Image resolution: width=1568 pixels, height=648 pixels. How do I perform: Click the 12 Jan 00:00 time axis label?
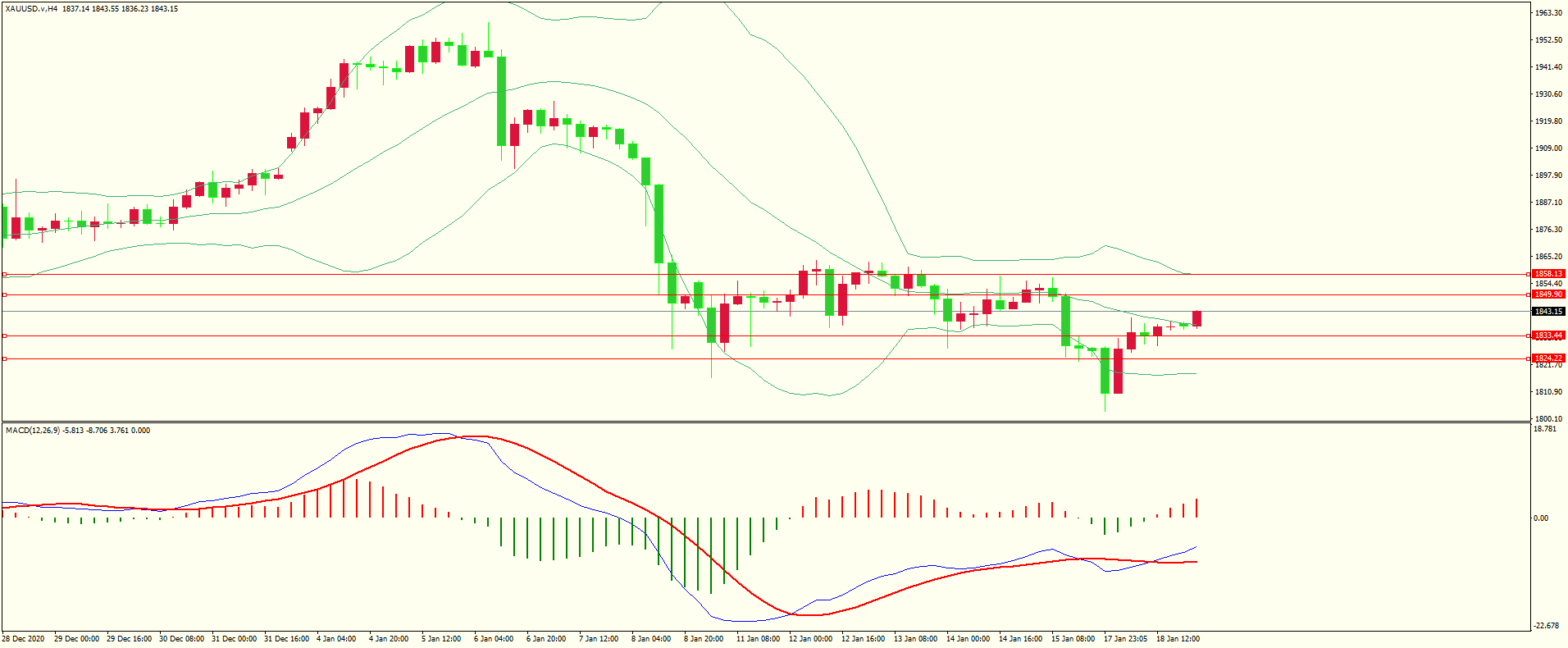pos(810,639)
